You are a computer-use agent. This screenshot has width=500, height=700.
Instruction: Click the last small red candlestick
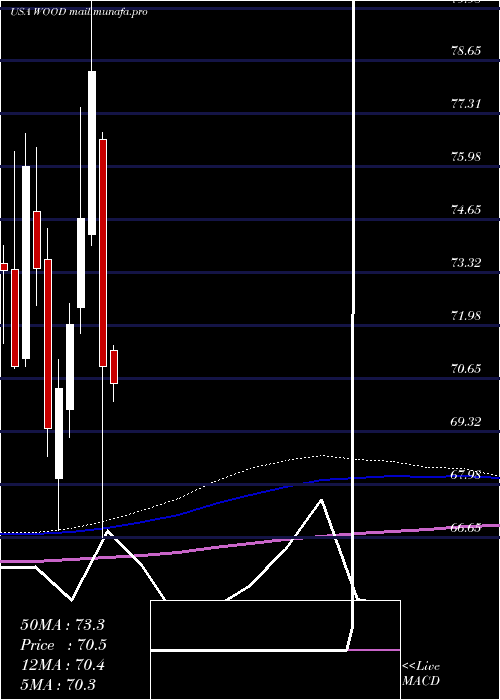[x=114, y=367]
